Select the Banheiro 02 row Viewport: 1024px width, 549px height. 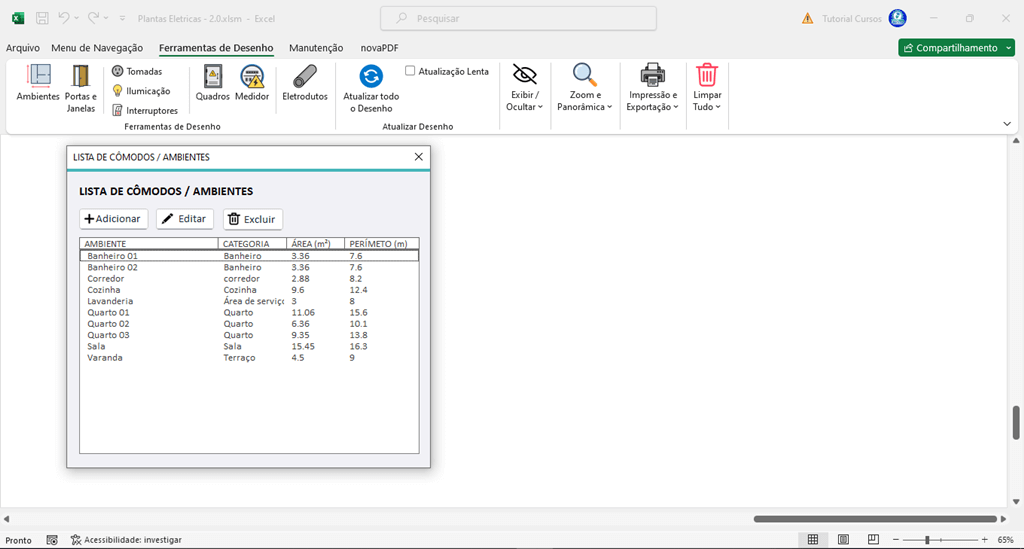[249, 267]
